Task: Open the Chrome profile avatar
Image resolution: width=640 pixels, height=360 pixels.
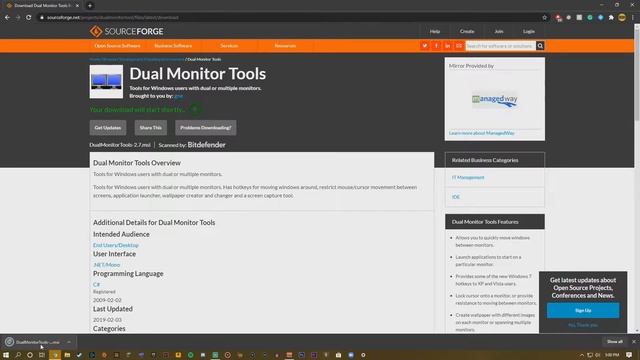Action: tap(622, 18)
